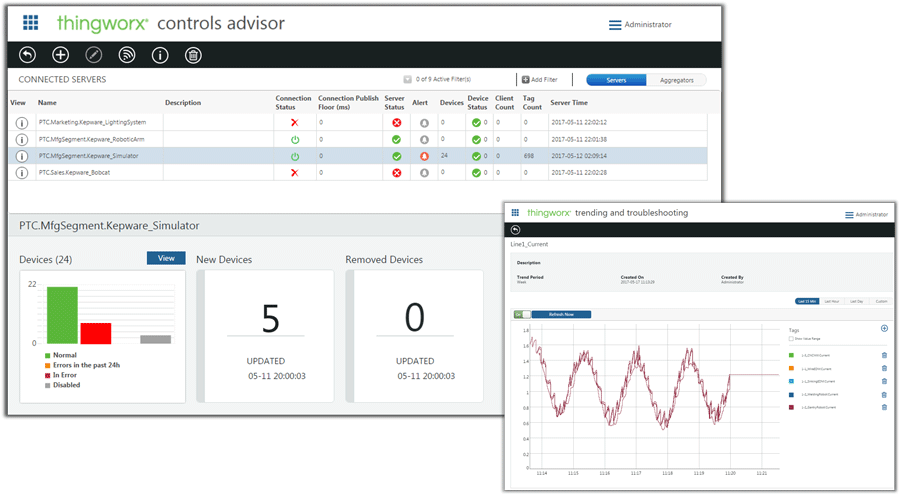Click the green Normal bar in Devices chart

[62, 315]
